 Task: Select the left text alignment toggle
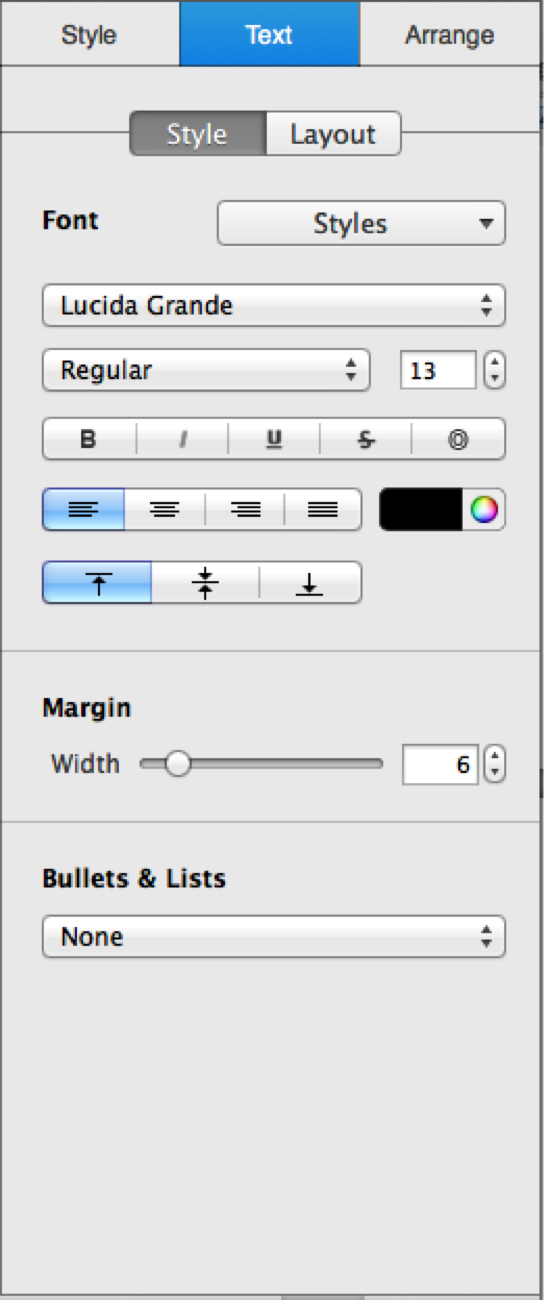[84, 510]
